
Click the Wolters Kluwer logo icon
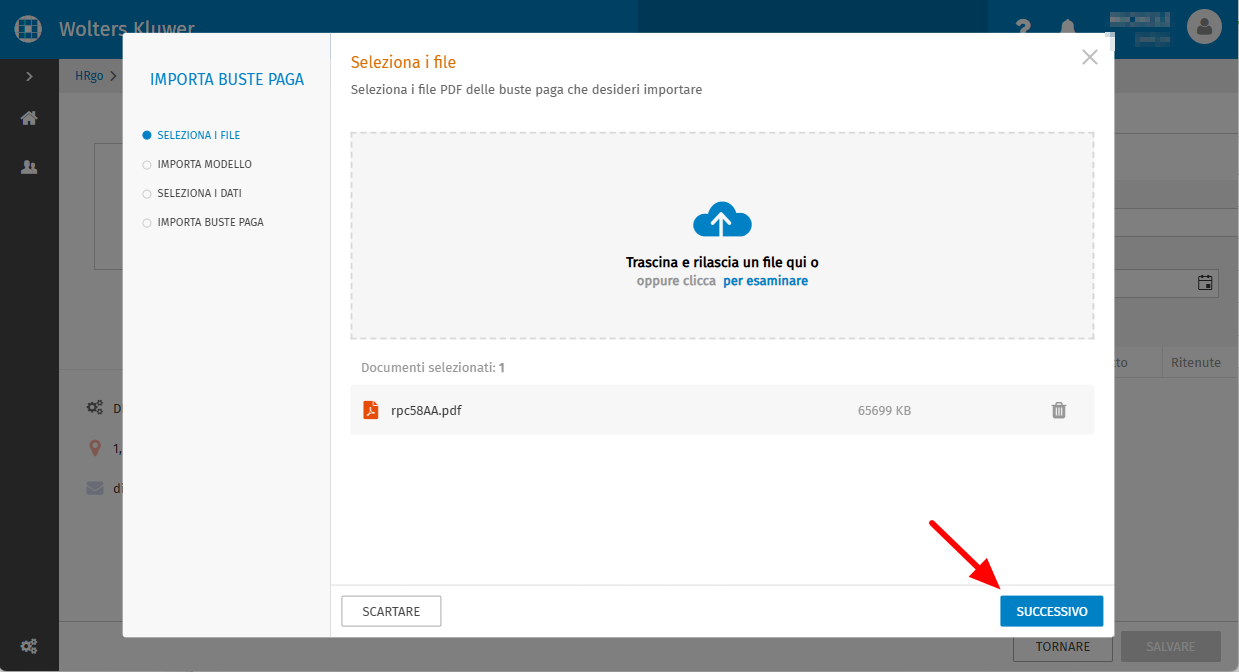pos(28,27)
